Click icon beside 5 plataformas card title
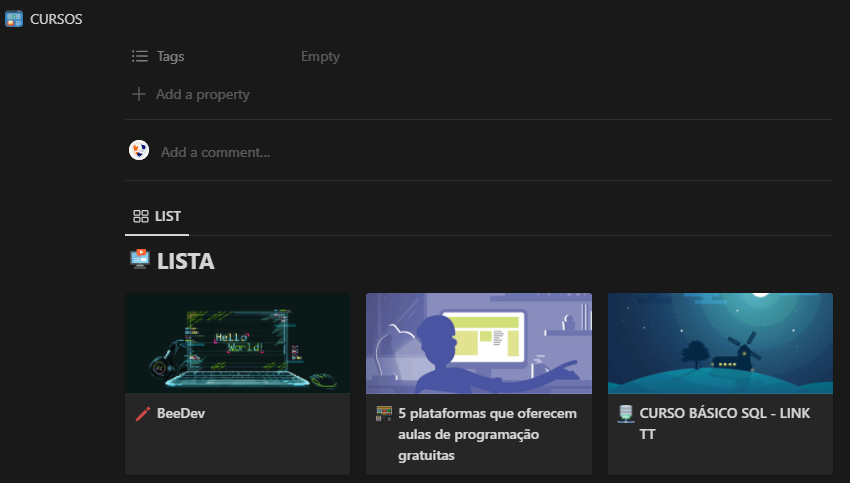Viewport: 850px width, 483px height. point(384,414)
